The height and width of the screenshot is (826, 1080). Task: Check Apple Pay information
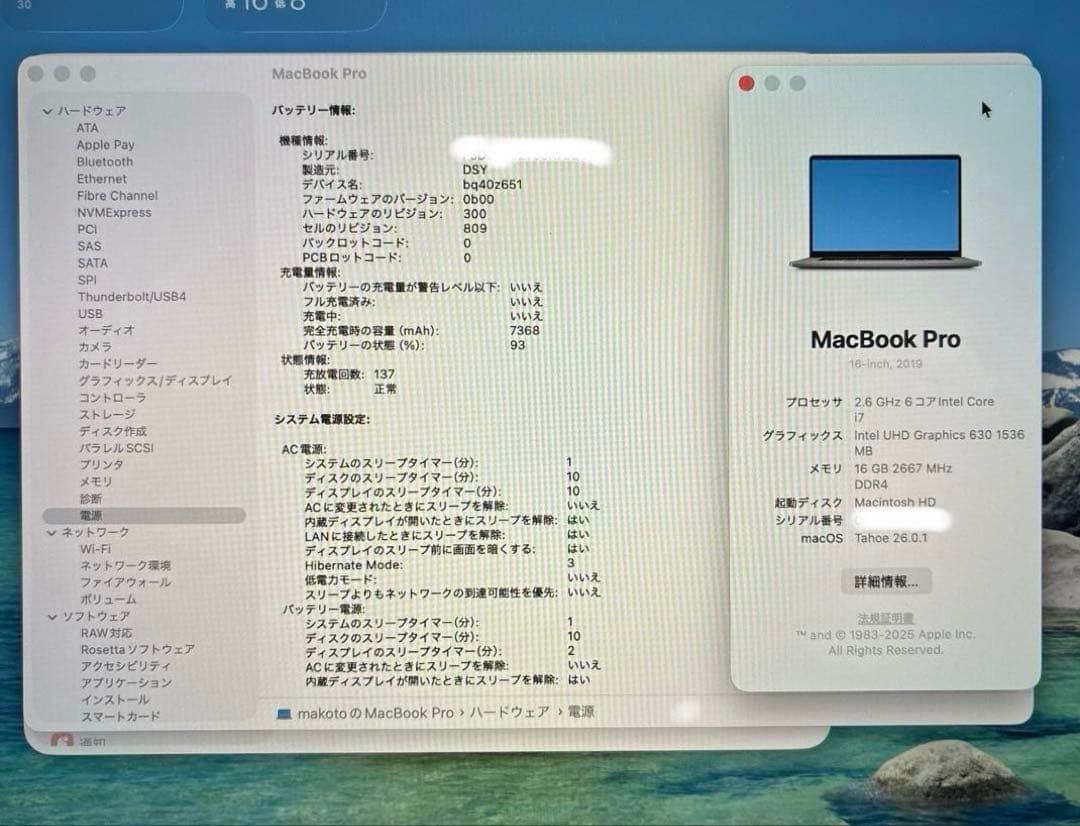(104, 144)
